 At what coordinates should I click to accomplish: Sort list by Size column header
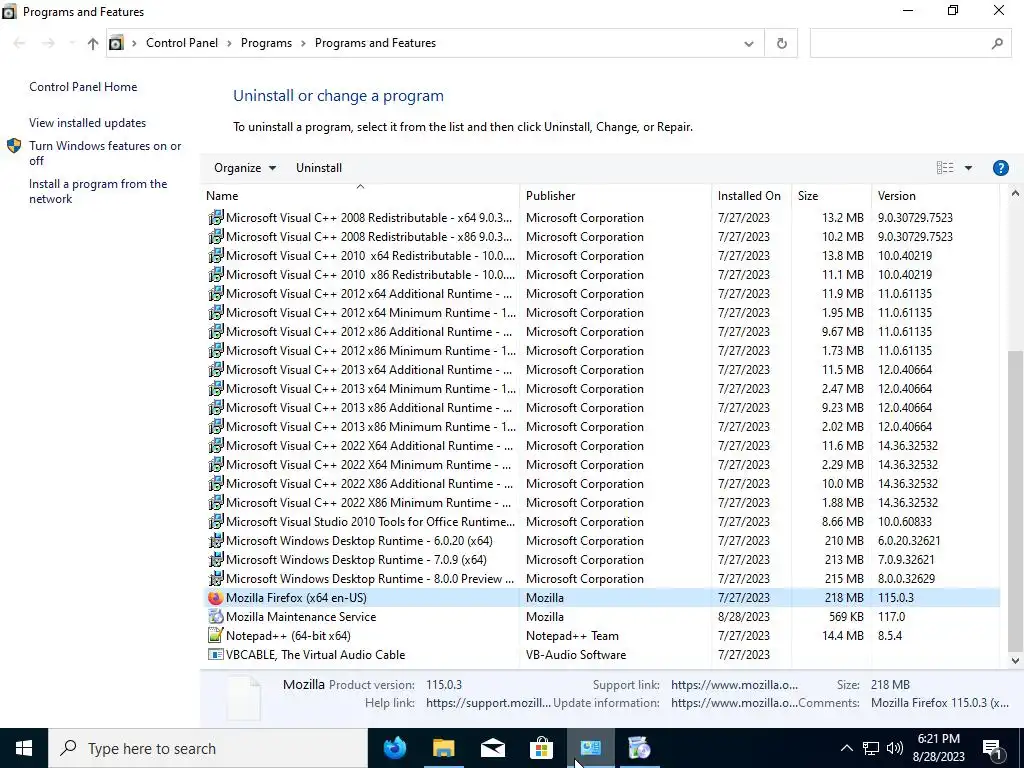831,195
